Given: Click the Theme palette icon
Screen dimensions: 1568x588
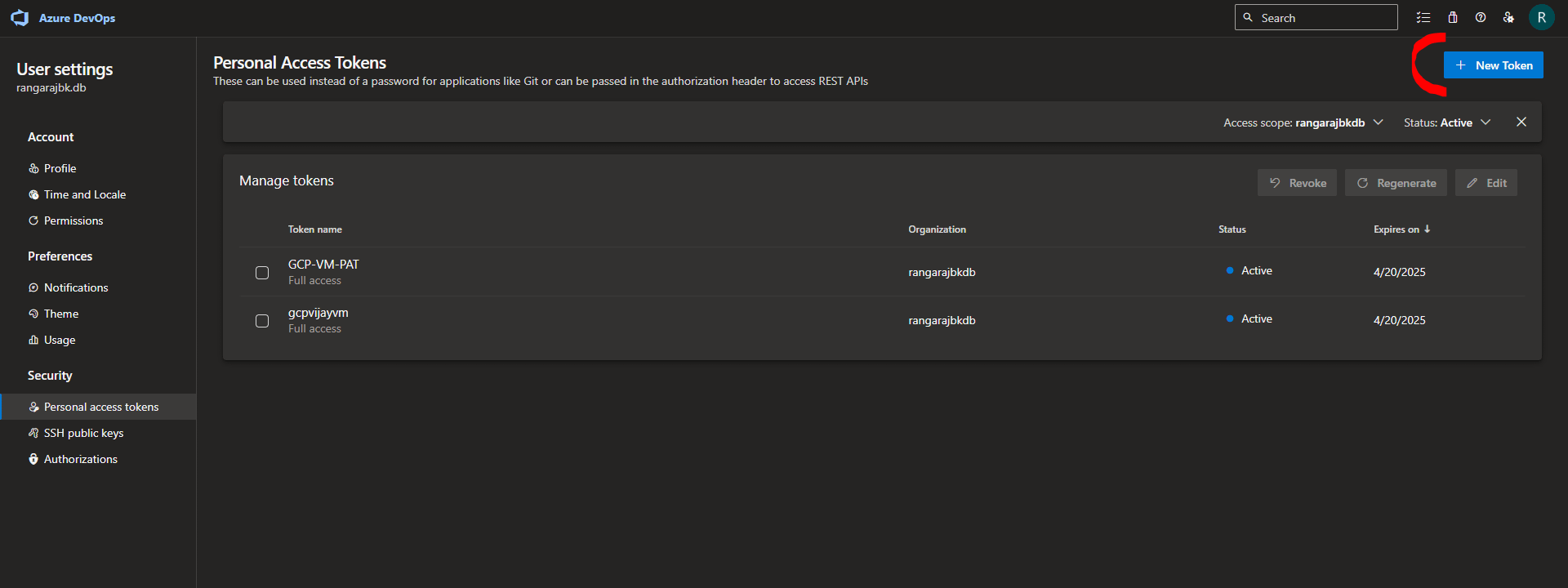Looking at the screenshot, I should tap(33, 314).
